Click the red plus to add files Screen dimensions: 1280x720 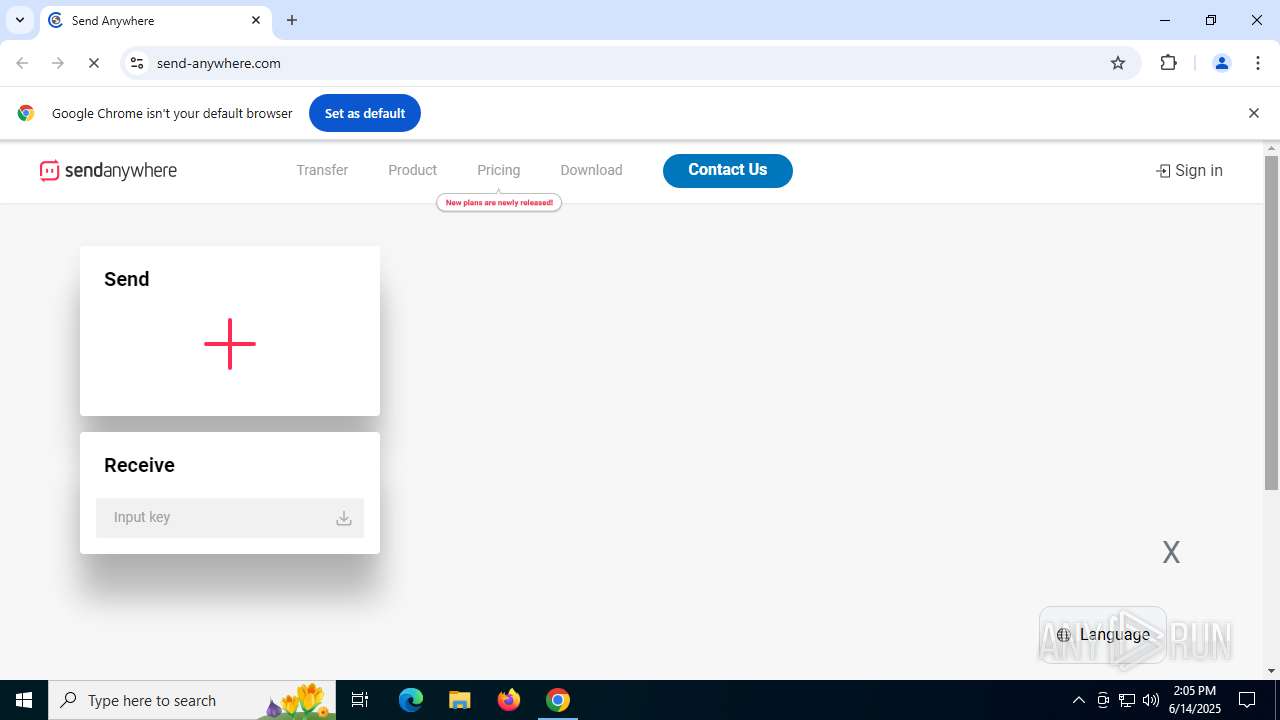(230, 344)
